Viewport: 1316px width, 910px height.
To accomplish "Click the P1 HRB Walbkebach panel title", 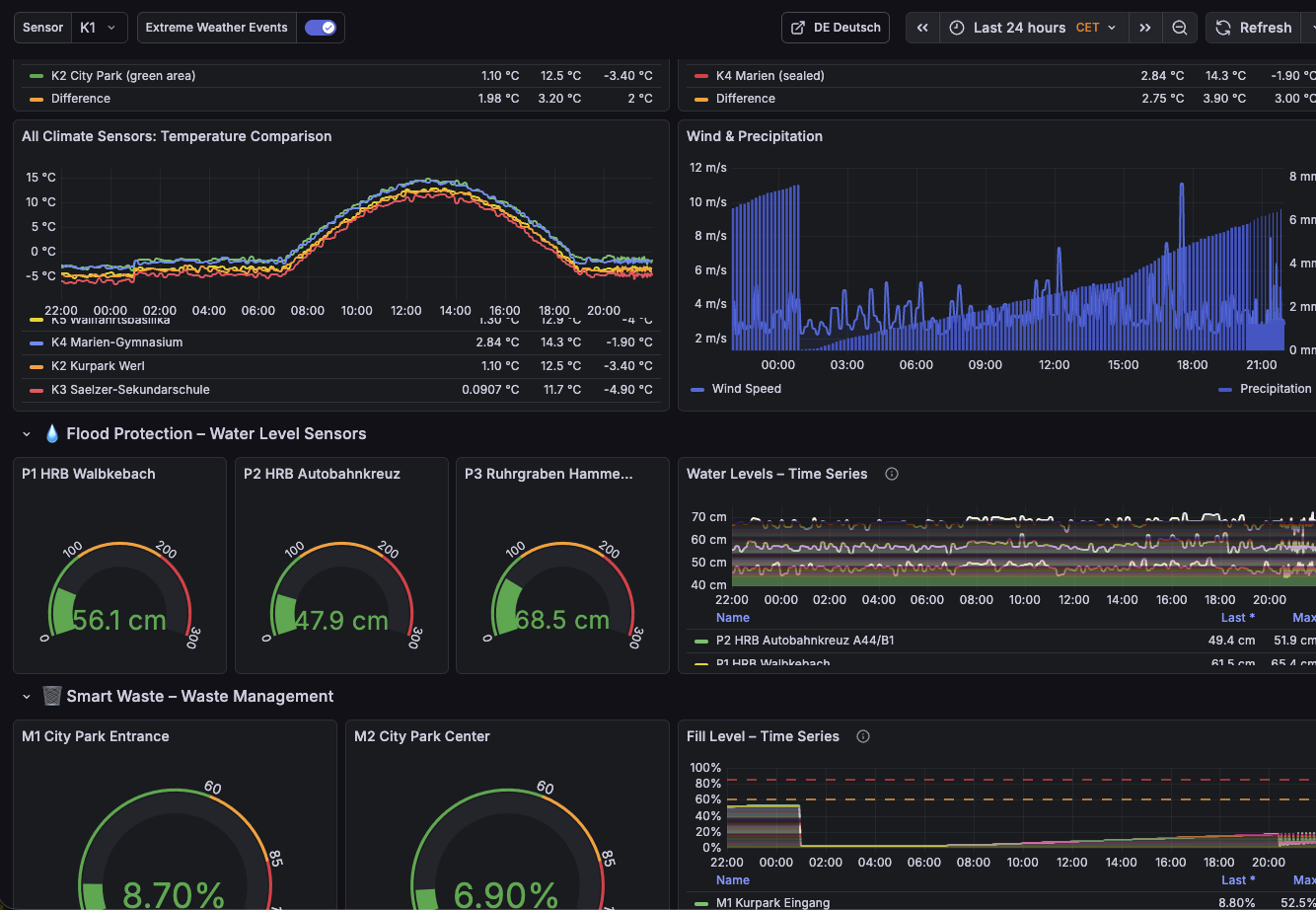I will click(x=89, y=474).
